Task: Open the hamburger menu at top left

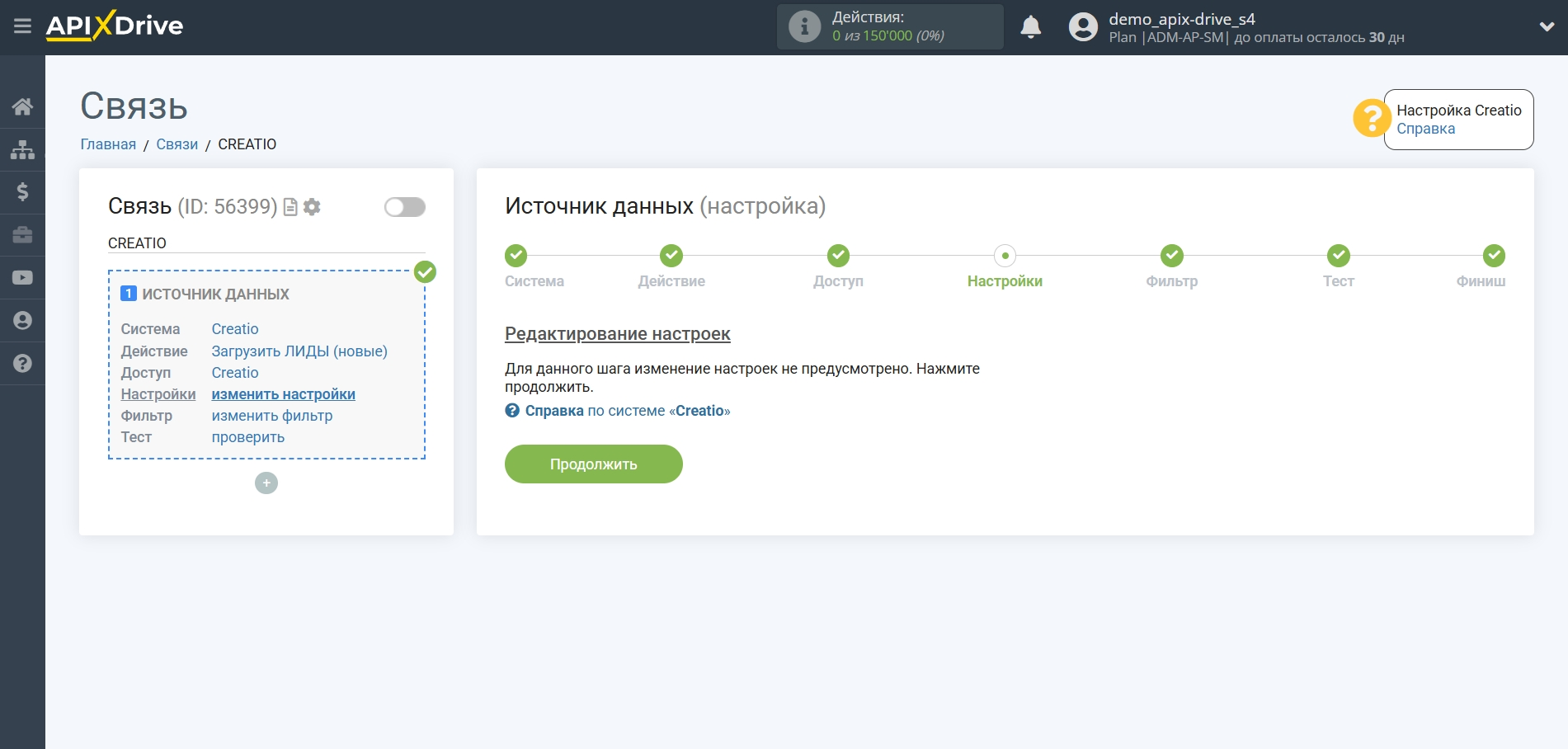Action: pos(22,26)
